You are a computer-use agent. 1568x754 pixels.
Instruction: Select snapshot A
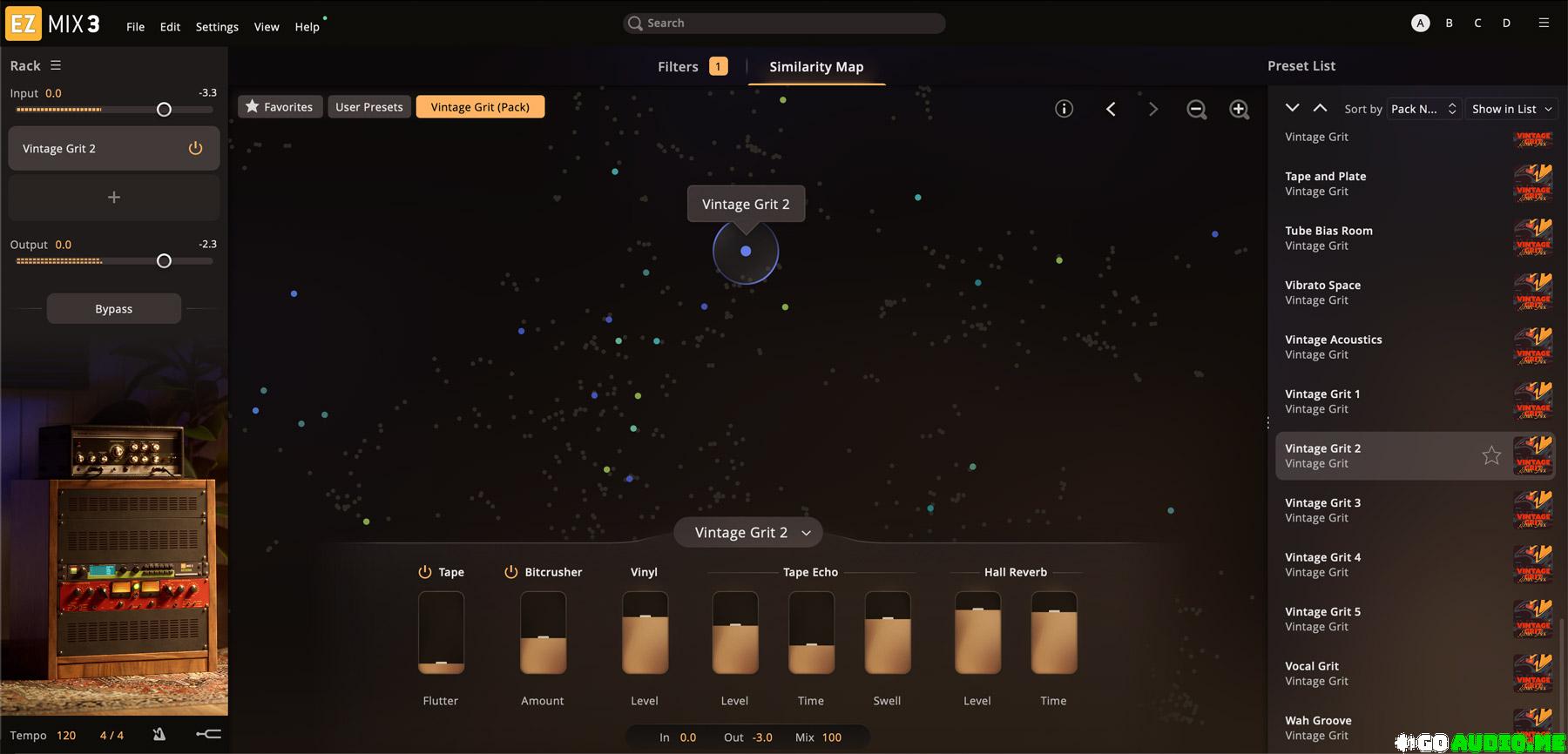1420,24
